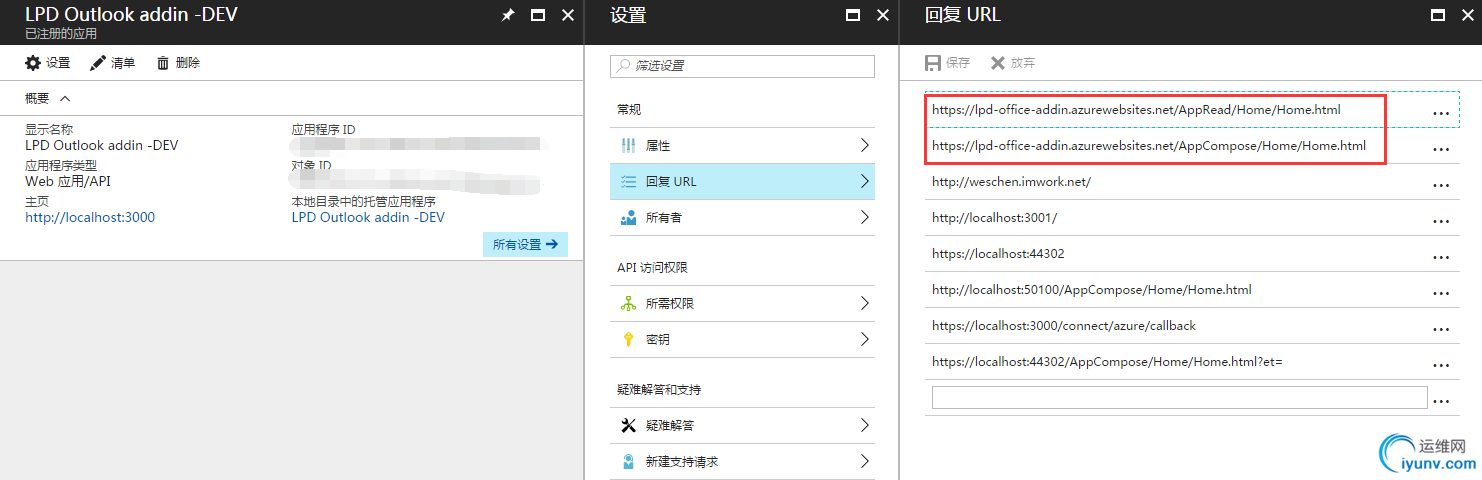The image size is (1482, 480).
Task: Open ellipsis menu for weschen.imwork.net row
Action: 1441,185
